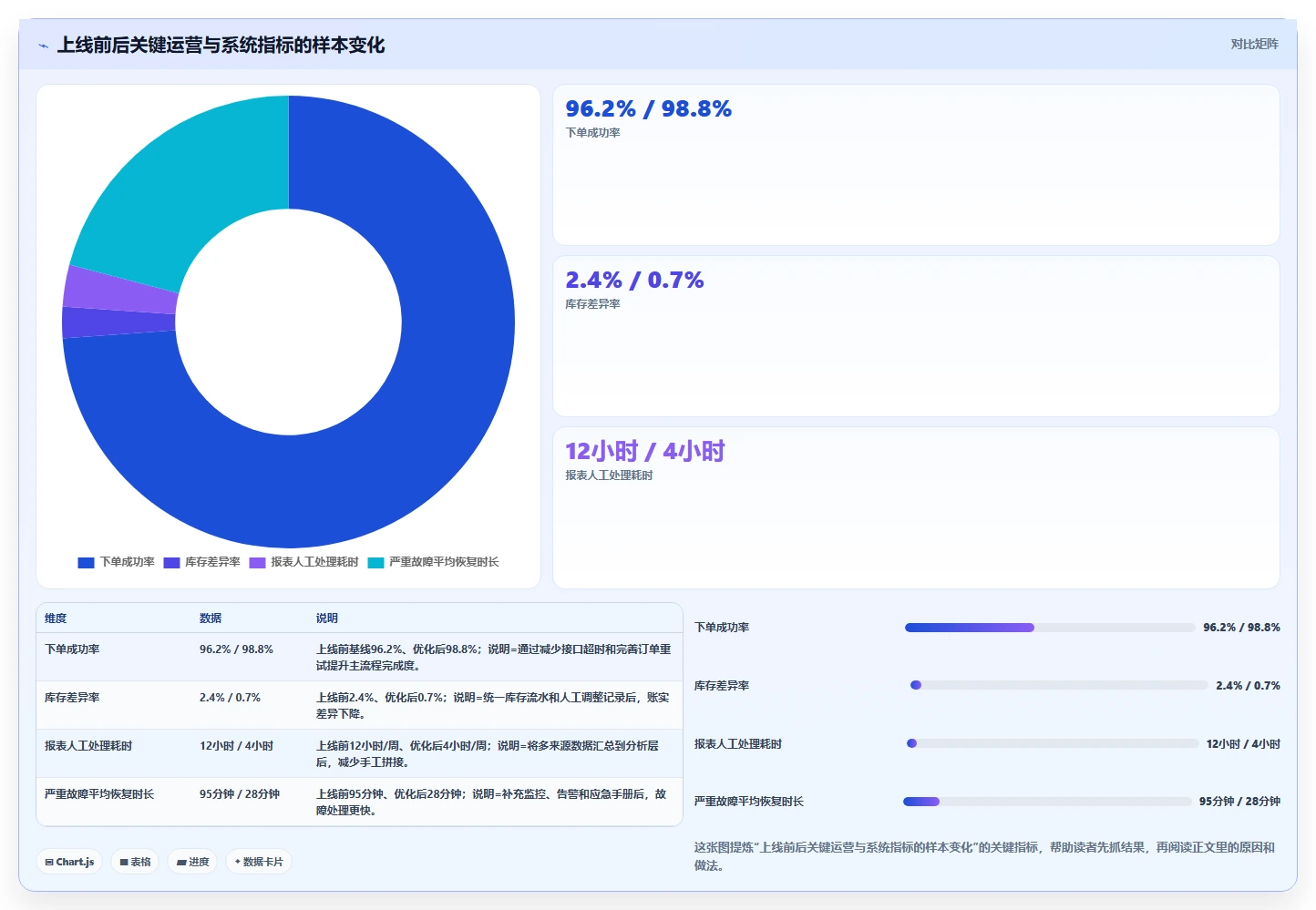Image resolution: width=1316 pixels, height=910 pixels.
Task: Toggle 库存差异率 legend swatch in chart
Action: tap(171, 563)
